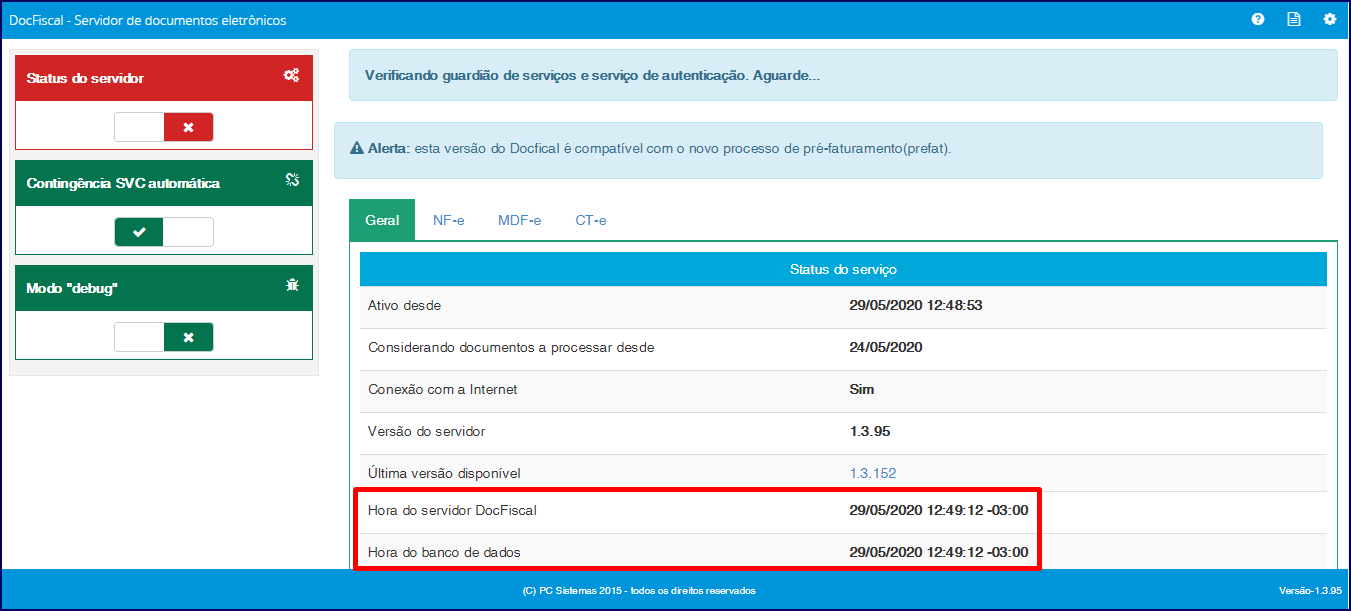Click Considerando documentos a processar desde label

(511, 347)
